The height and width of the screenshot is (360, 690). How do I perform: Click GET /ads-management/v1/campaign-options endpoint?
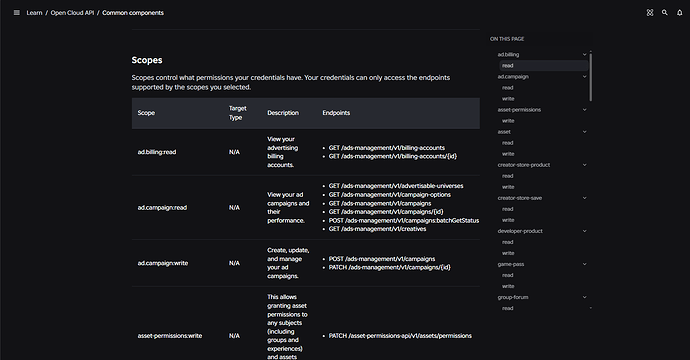[390, 195]
